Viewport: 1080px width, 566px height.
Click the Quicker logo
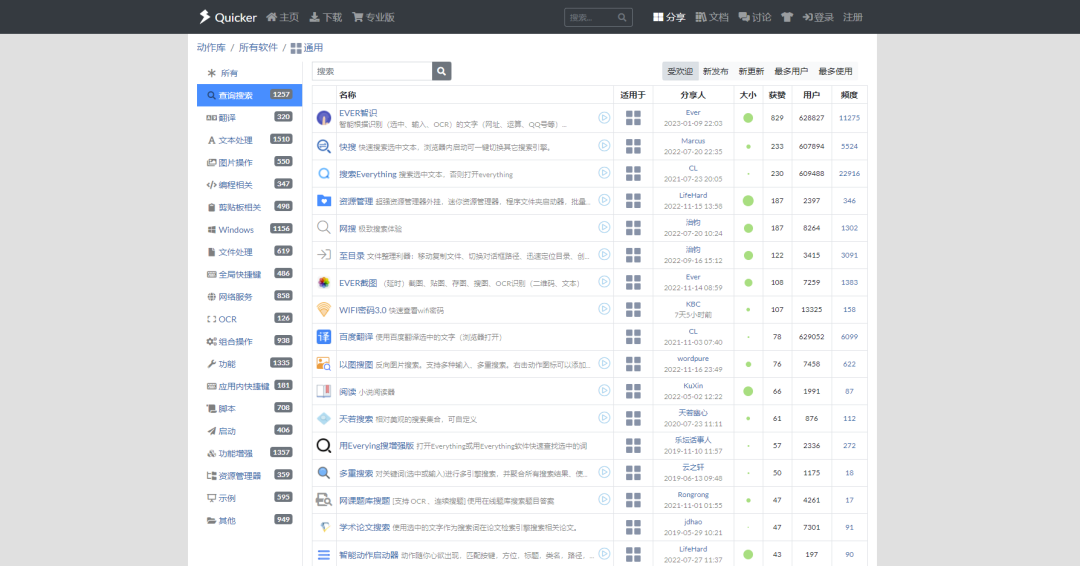tap(227, 17)
